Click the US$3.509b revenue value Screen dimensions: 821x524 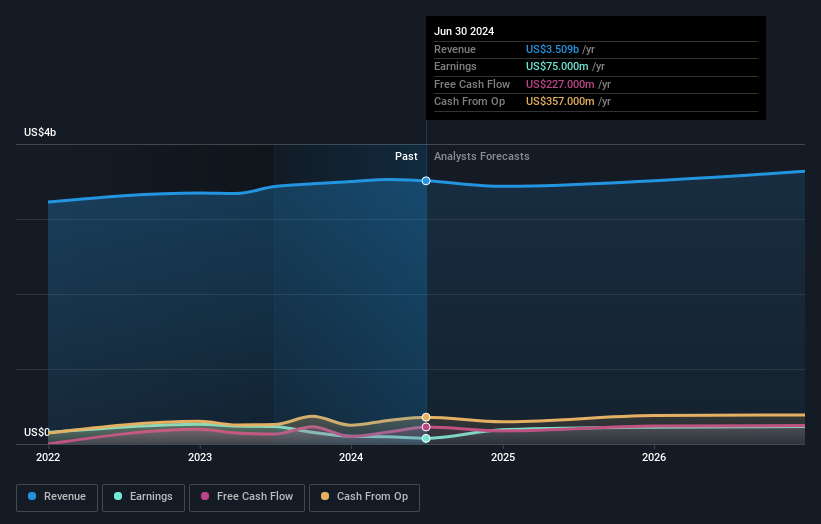tap(552, 49)
